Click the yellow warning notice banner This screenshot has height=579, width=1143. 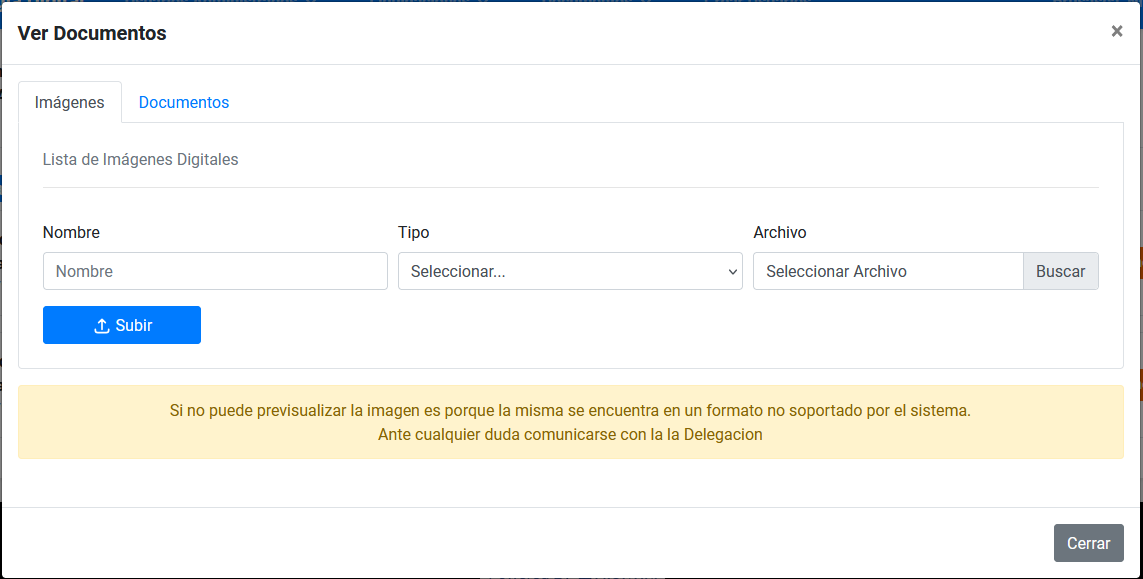(572, 422)
